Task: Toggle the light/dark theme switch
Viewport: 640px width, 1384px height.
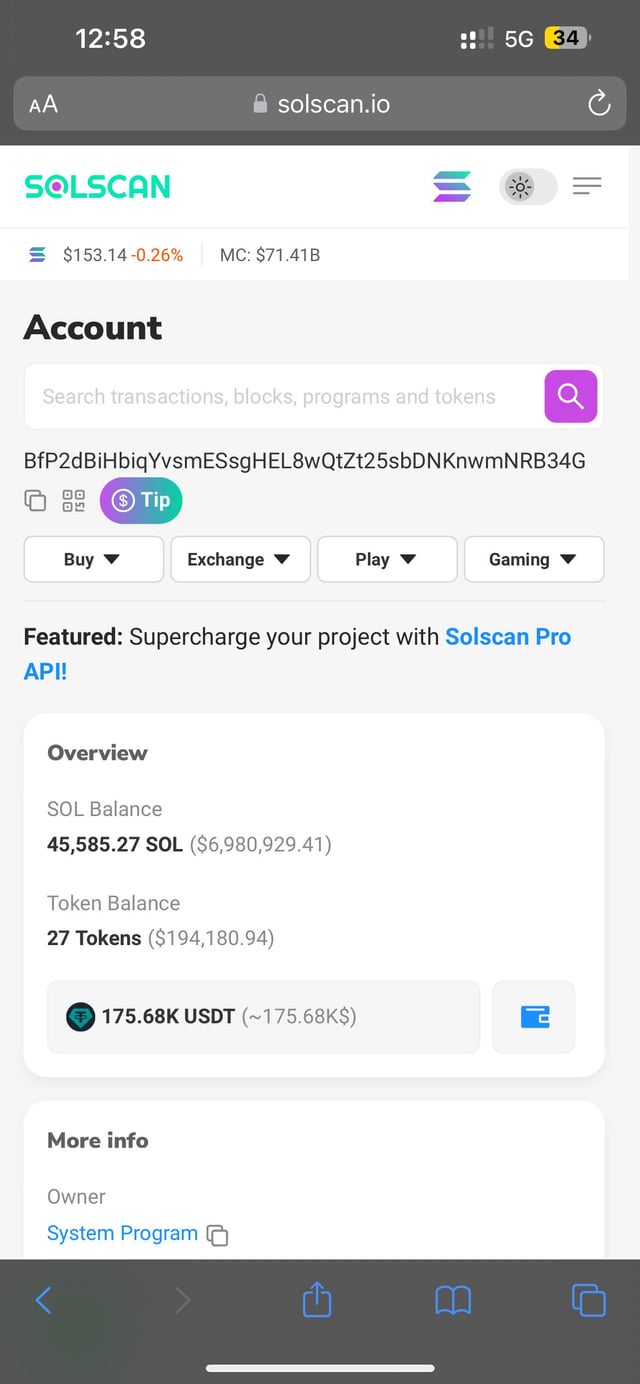Action: (527, 186)
